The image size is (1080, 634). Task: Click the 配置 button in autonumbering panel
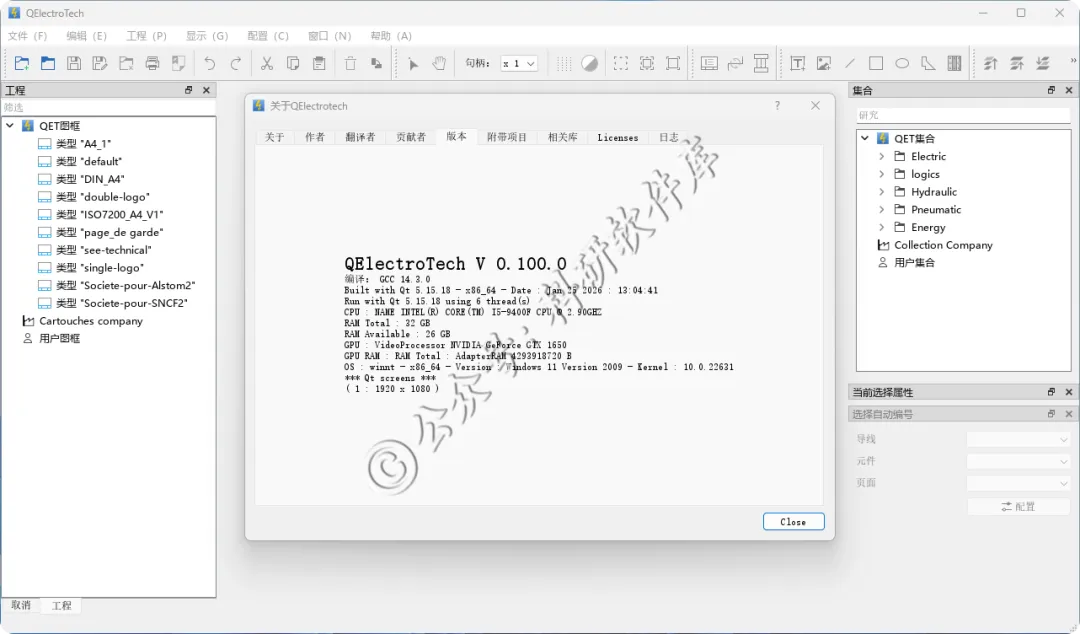(1018, 507)
